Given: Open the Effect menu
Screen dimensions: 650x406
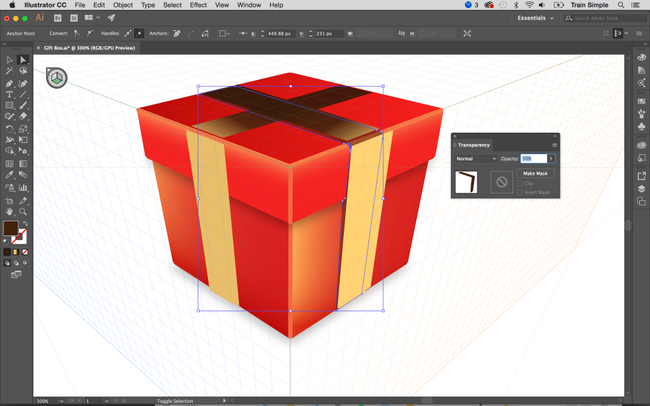Looking at the screenshot, I should click(x=198, y=5).
